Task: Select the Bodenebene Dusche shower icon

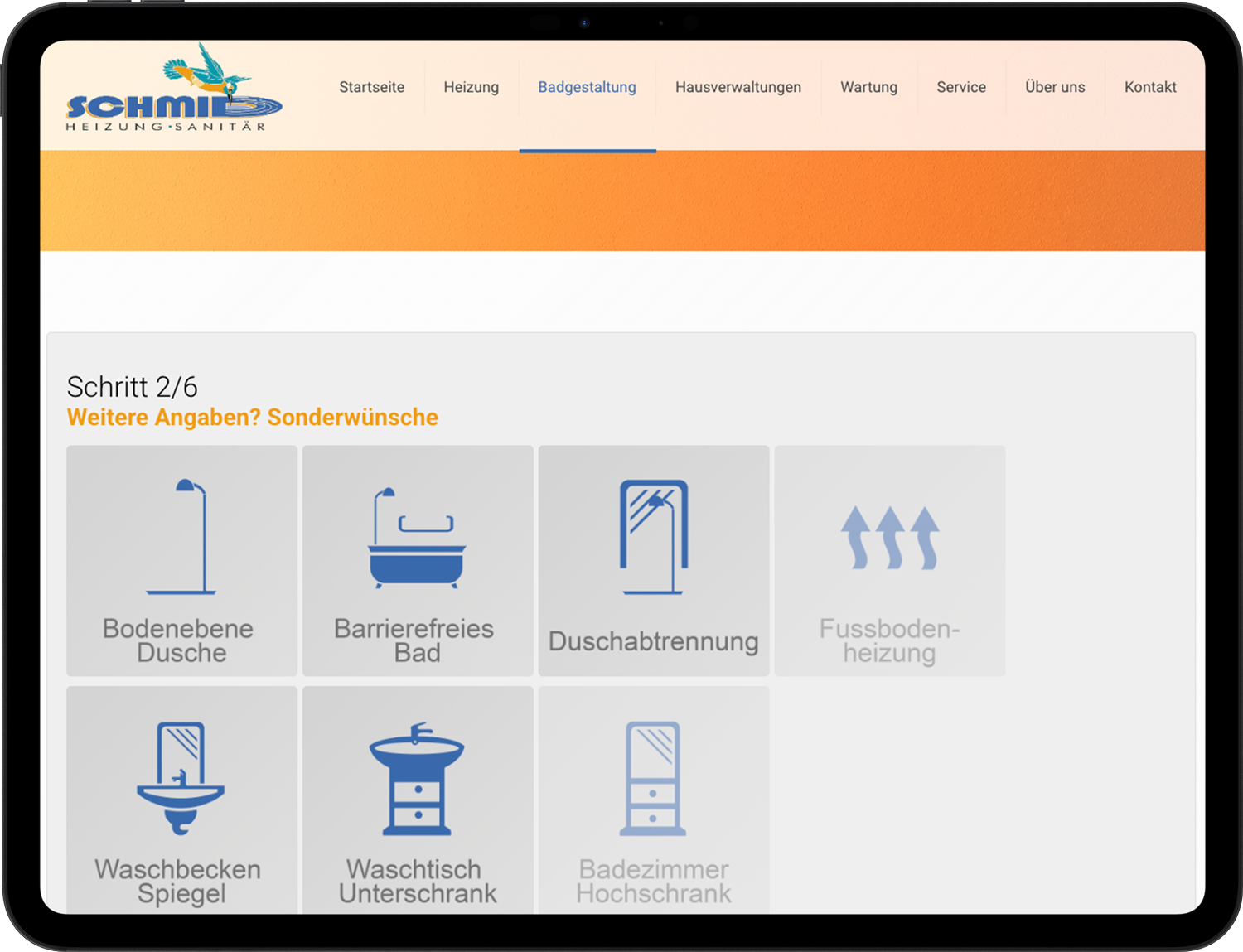Action: coord(181,536)
